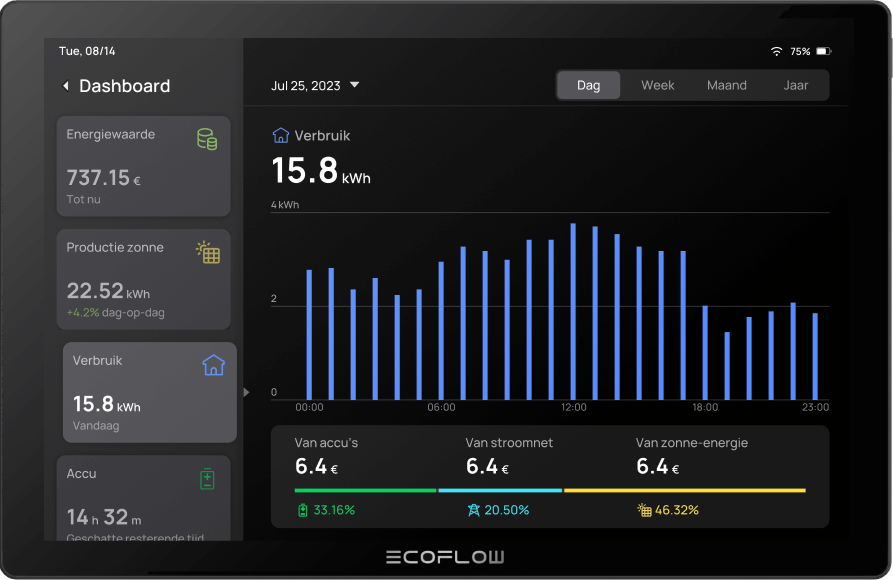The image size is (893, 580).
Task: Collapse the sidebar with the small arrow handle
Action: (246, 392)
